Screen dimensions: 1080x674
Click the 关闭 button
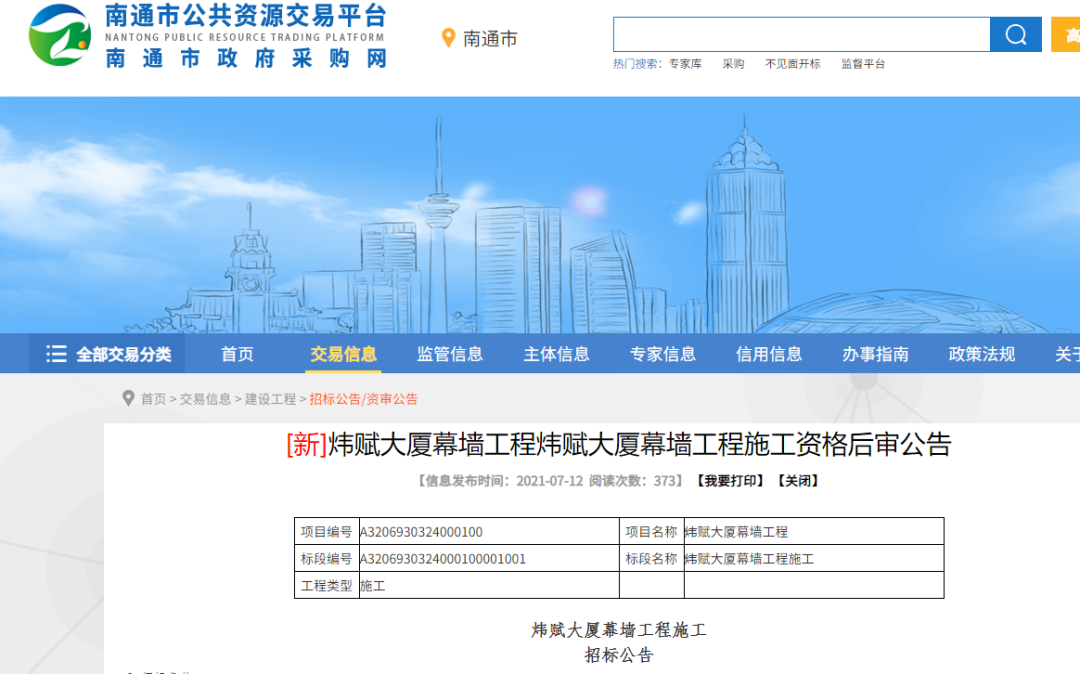point(798,480)
